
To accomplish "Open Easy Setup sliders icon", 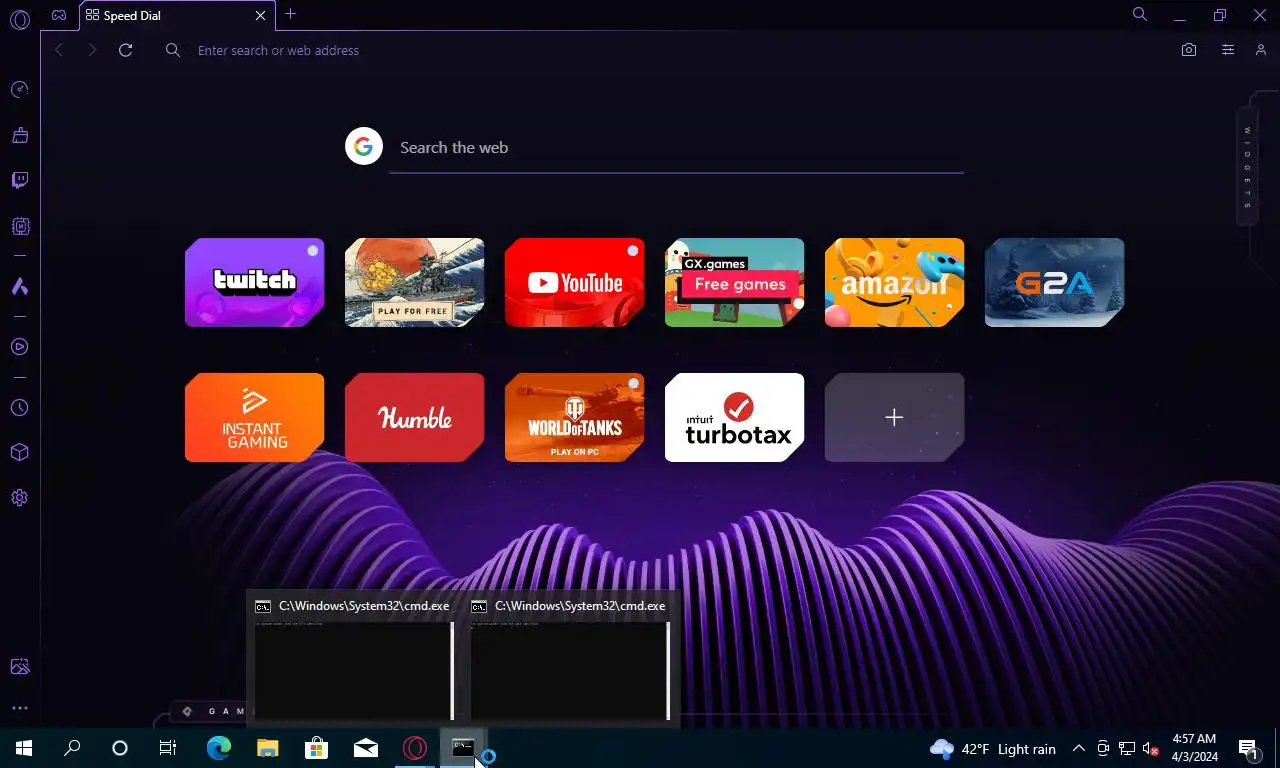I will 1228,50.
